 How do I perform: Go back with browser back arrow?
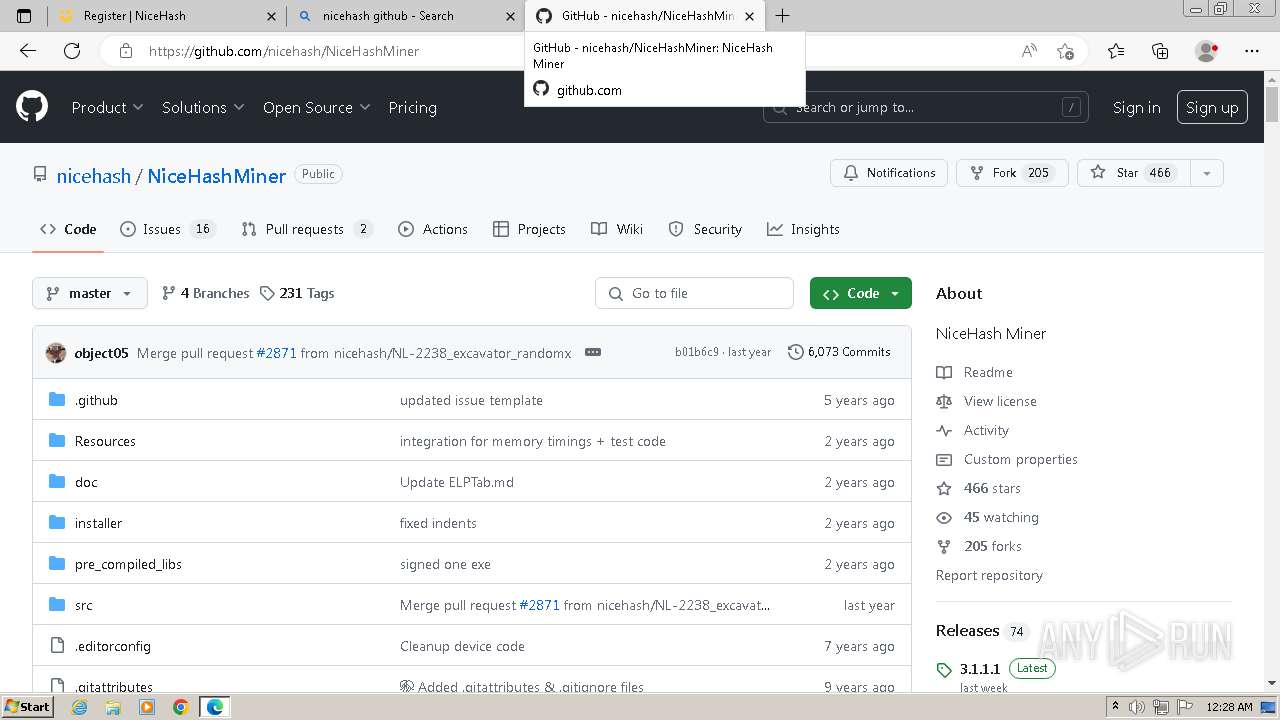28,51
